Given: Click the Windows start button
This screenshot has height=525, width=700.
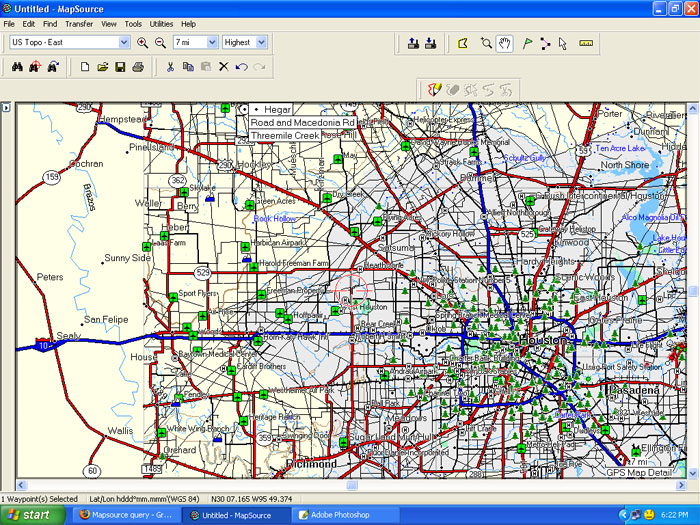Looking at the screenshot, I should (x=32, y=515).
